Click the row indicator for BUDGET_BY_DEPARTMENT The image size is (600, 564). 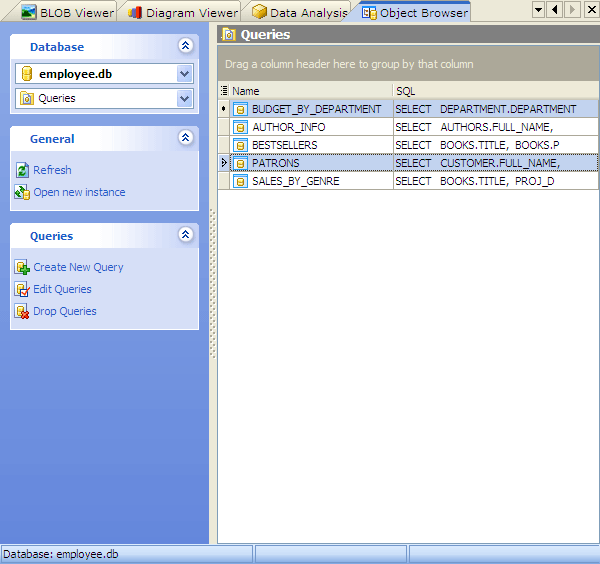(224, 109)
